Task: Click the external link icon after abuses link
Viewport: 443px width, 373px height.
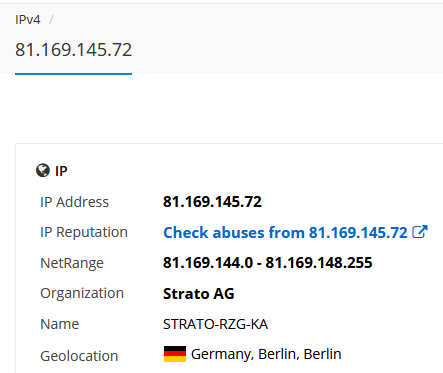Action: [420, 232]
